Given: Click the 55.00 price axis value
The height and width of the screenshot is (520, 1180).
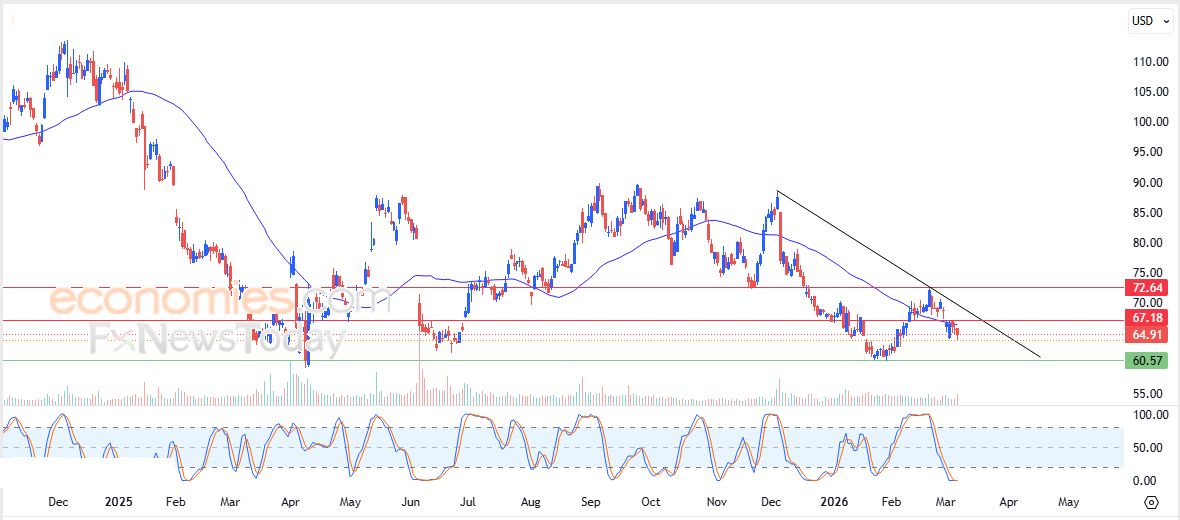Looking at the screenshot, I should coord(1148,393).
